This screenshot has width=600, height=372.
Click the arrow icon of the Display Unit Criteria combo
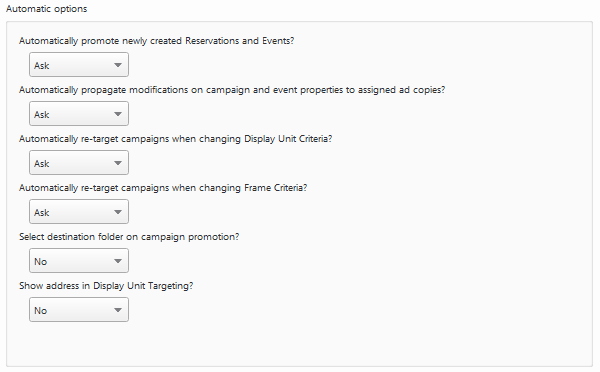pyautogui.click(x=118, y=163)
